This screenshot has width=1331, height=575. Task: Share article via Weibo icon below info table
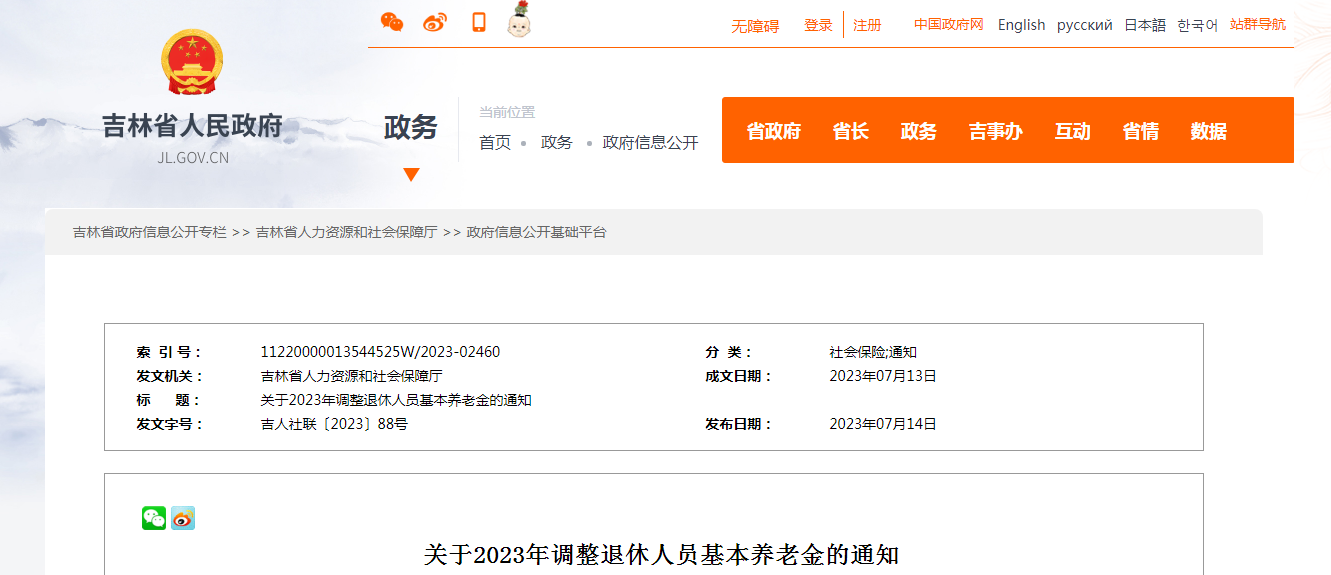click(183, 518)
